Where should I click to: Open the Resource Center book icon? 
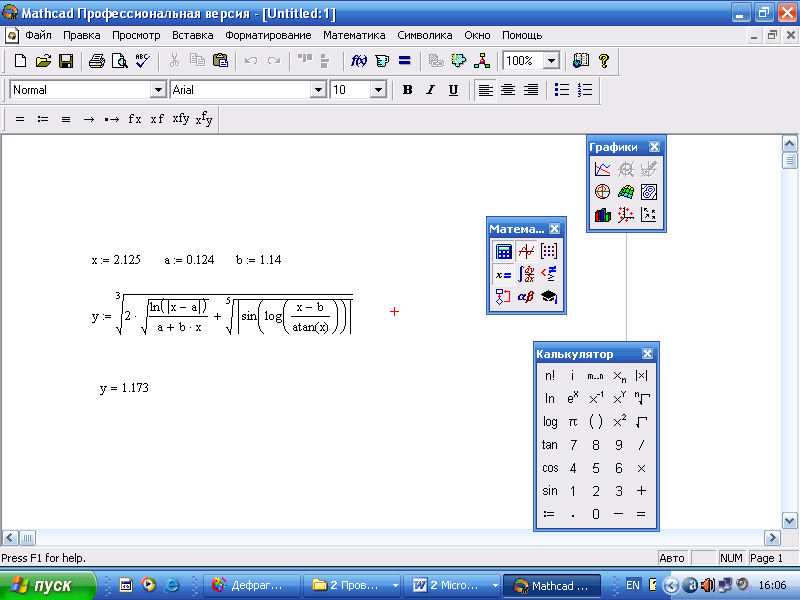pos(581,61)
